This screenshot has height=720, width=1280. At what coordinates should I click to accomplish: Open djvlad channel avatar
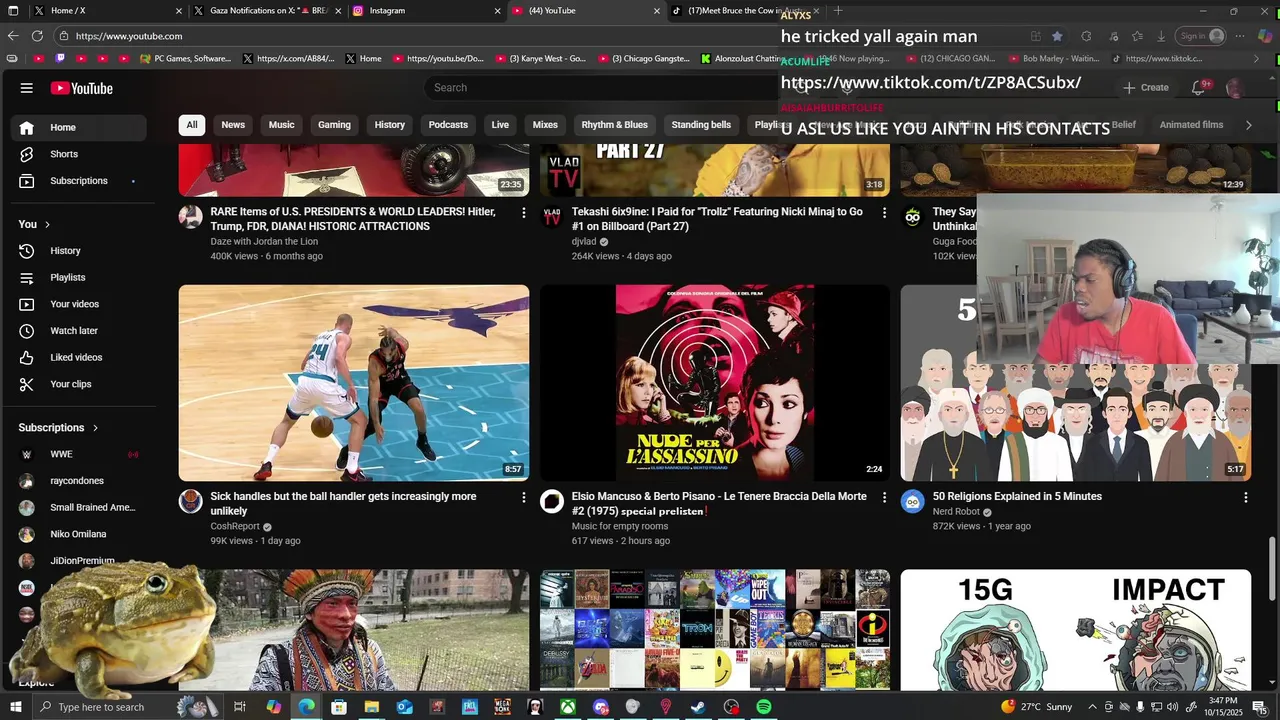point(551,217)
